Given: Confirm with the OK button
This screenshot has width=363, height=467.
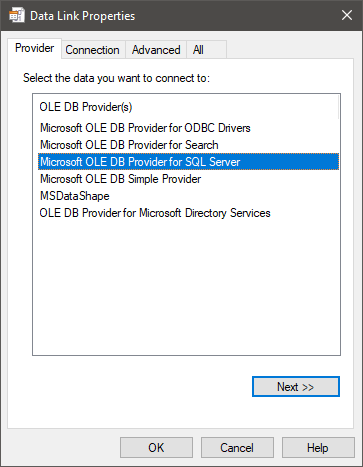Looking at the screenshot, I should pos(156,448).
